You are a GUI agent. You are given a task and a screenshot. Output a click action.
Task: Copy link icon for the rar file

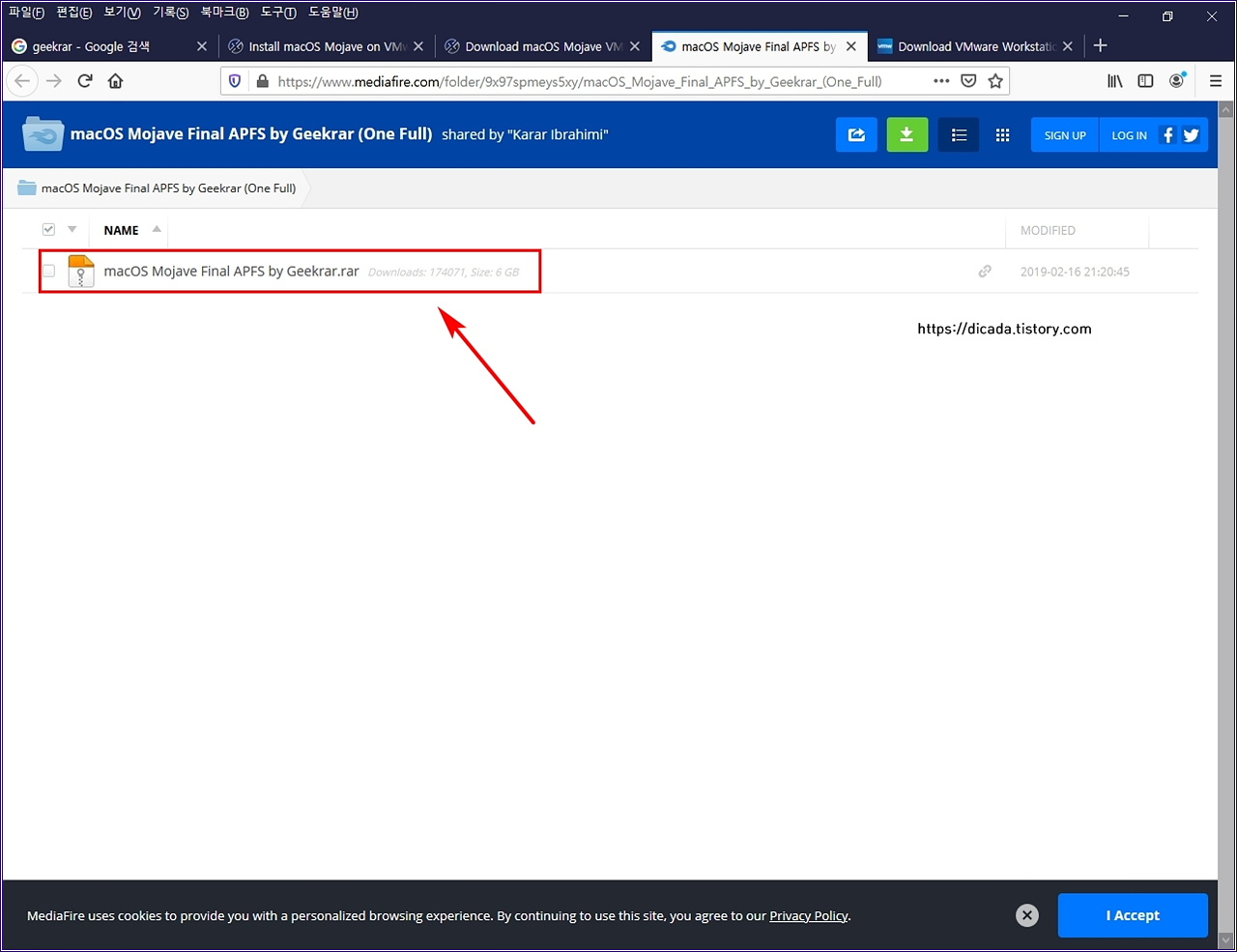click(985, 272)
